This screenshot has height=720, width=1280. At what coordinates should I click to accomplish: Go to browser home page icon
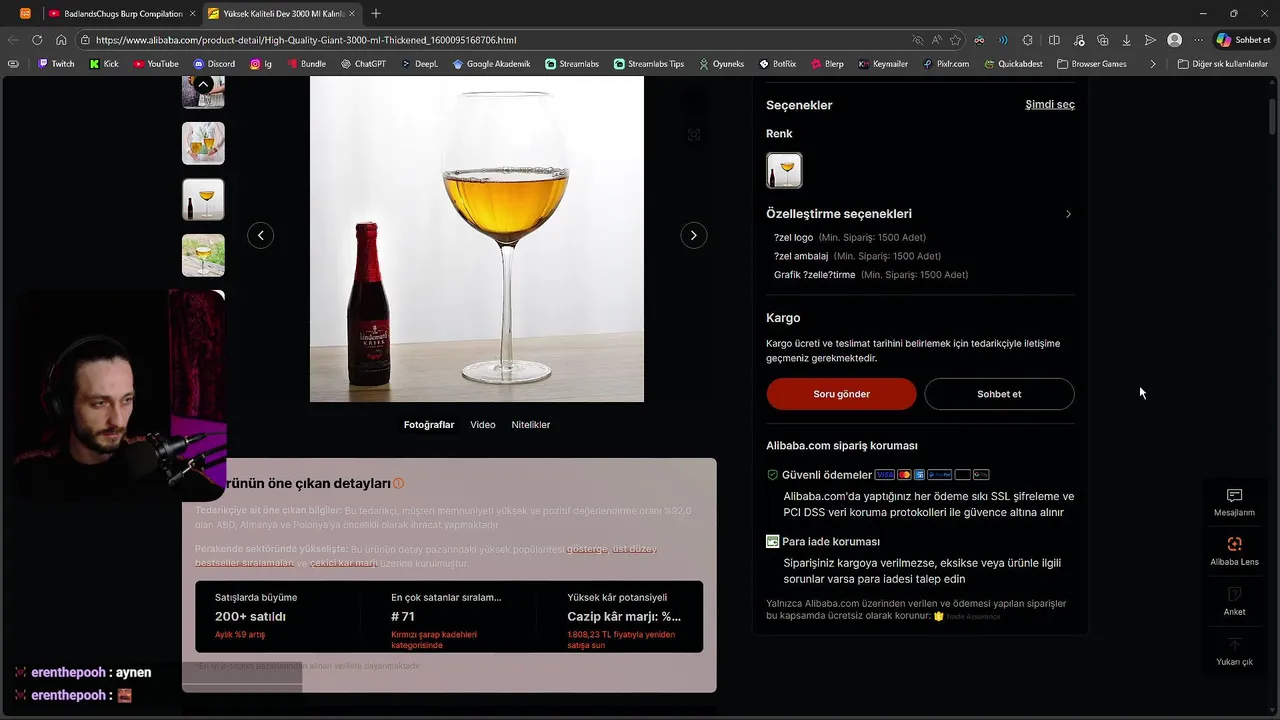[x=61, y=40]
